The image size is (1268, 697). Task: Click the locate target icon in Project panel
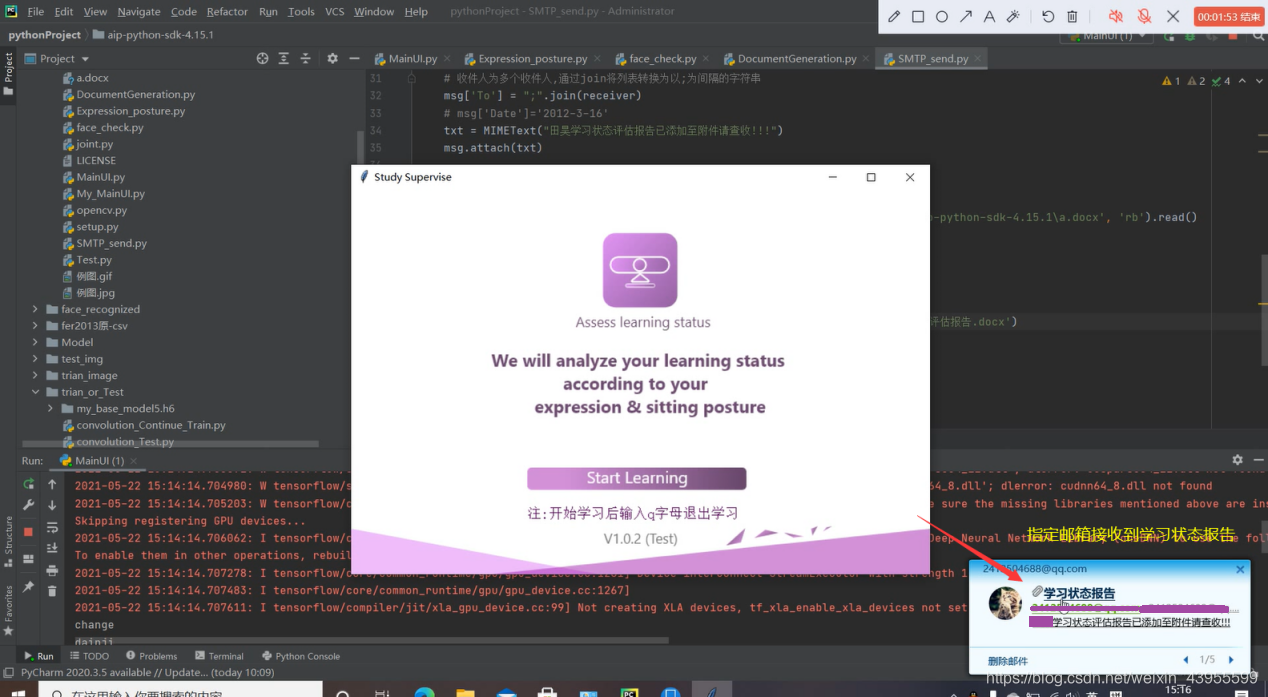262,58
